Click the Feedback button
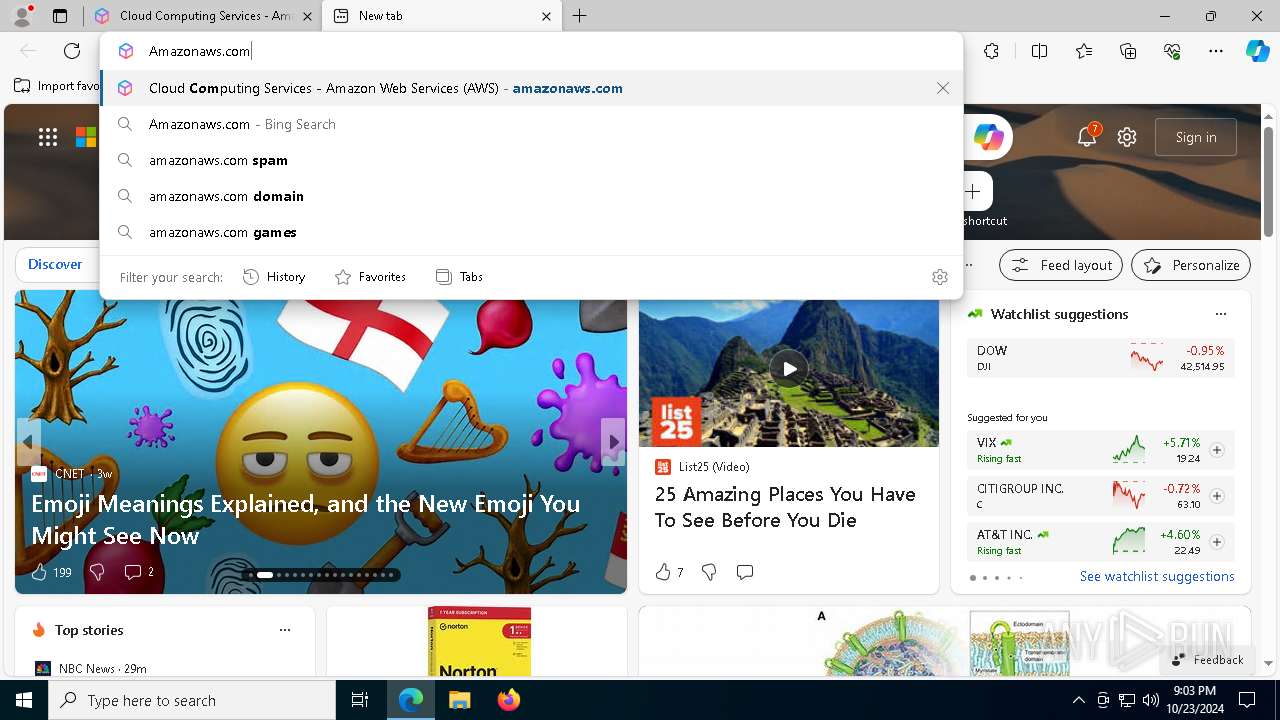 pyautogui.click(x=1207, y=660)
